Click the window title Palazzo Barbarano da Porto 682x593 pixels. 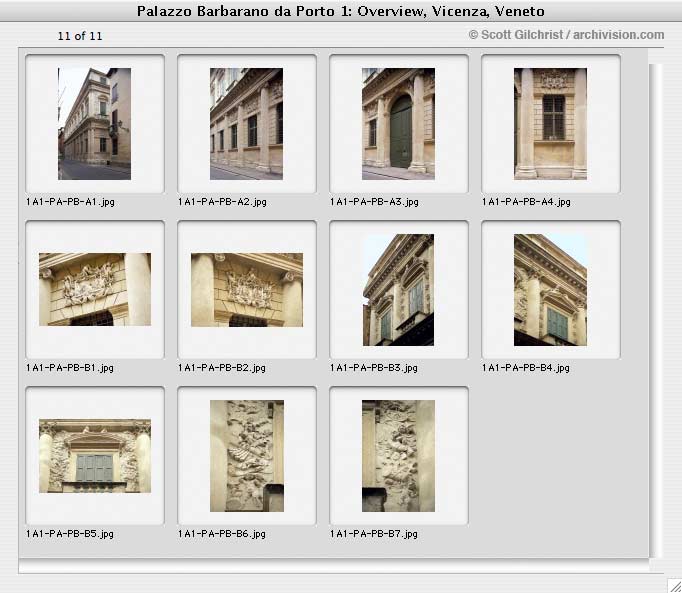click(x=341, y=11)
